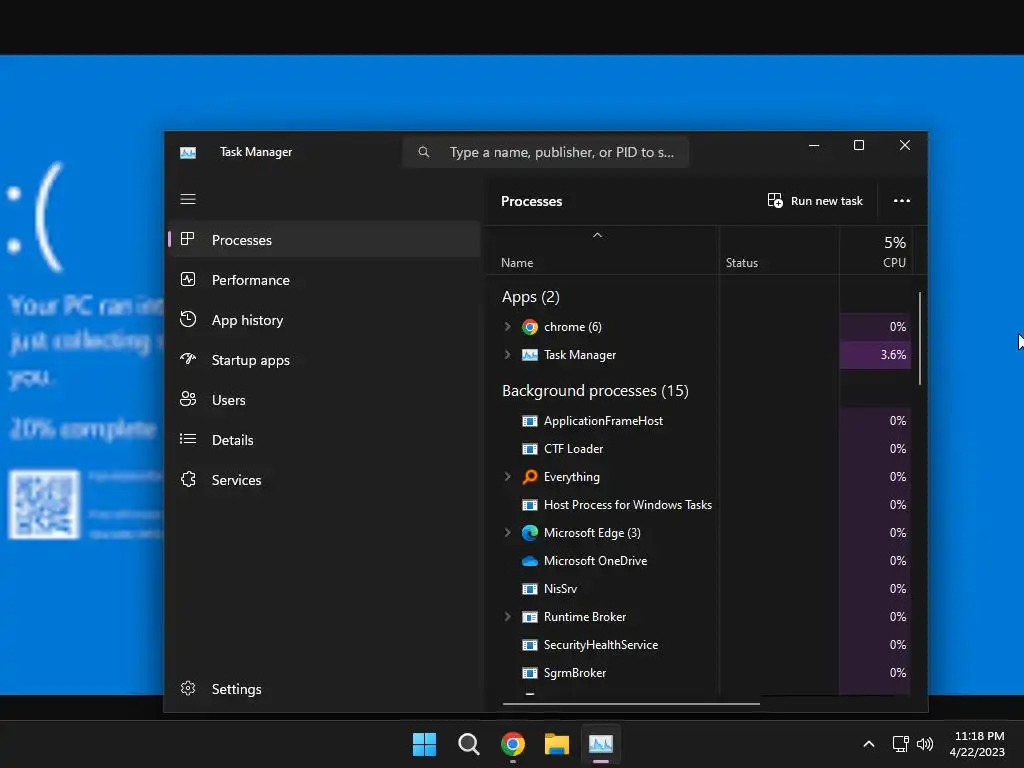Expand the Task Manager process row
1024x768 pixels.
[x=507, y=355]
